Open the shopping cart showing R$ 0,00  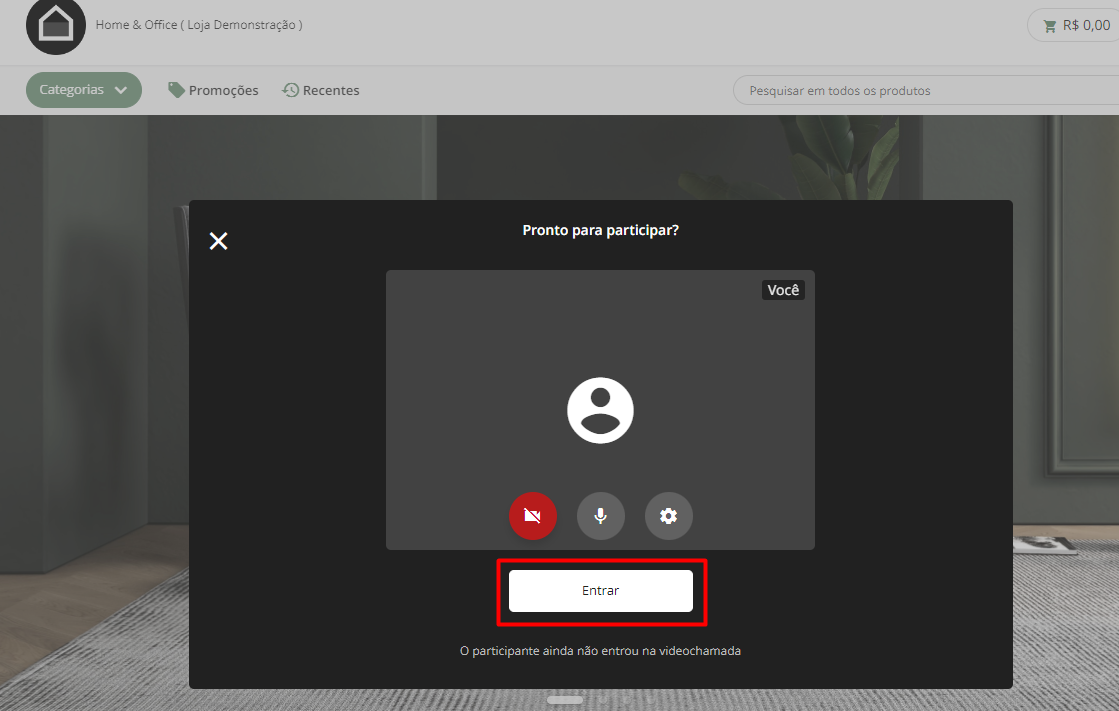point(1075,26)
